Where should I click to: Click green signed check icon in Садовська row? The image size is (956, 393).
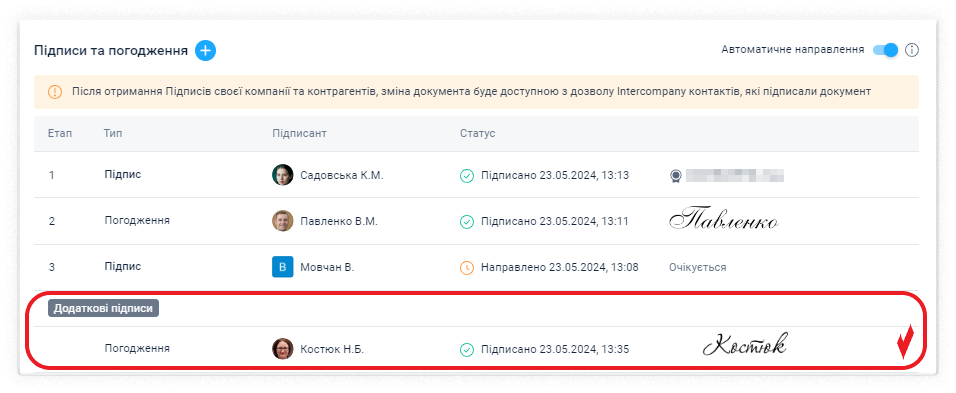[x=466, y=176]
